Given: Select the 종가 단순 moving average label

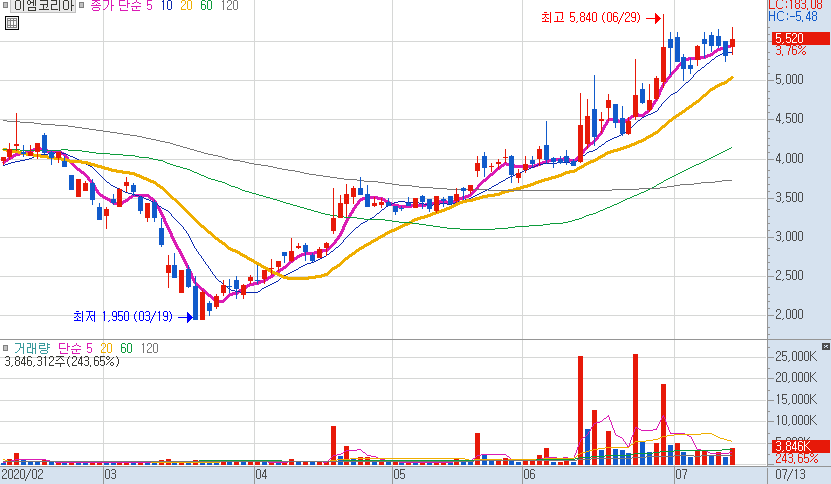Looking at the screenshot, I should click(x=117, y=6).
